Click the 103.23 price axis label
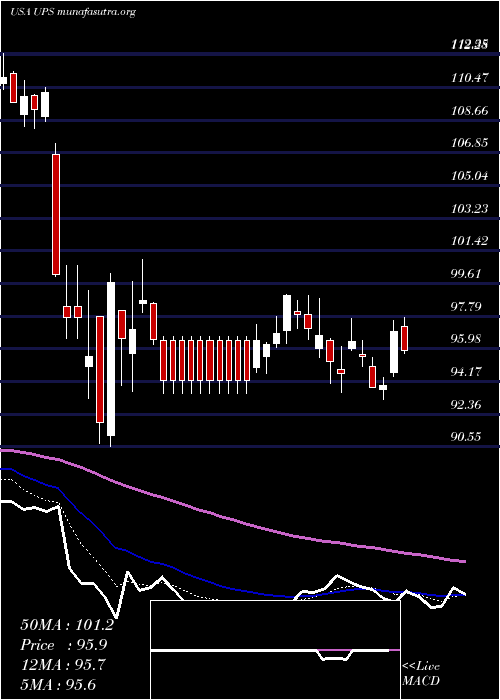This screenshot has width=500, height=700. point(469,208)
